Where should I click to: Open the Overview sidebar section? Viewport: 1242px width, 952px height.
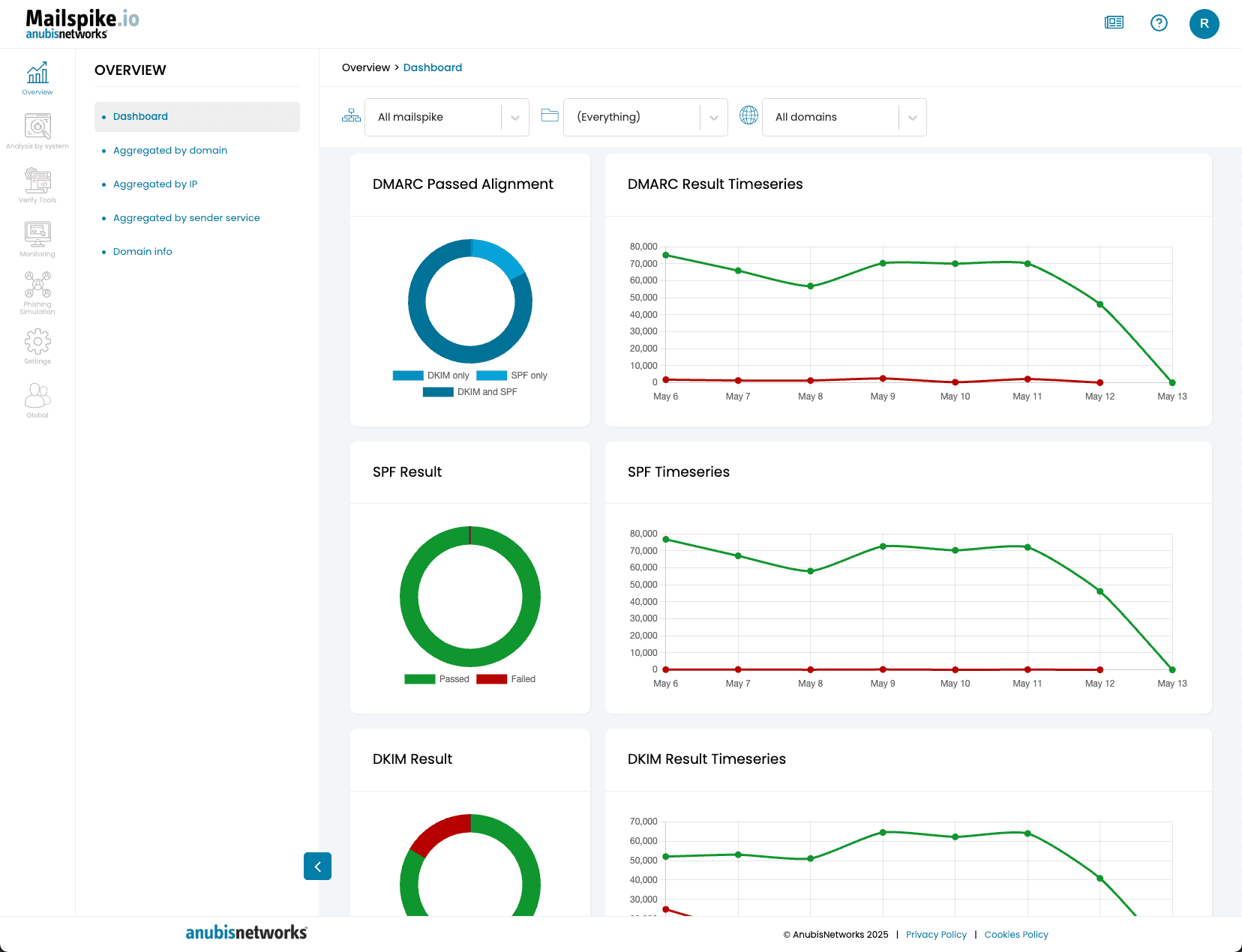(x=37, y=78)
